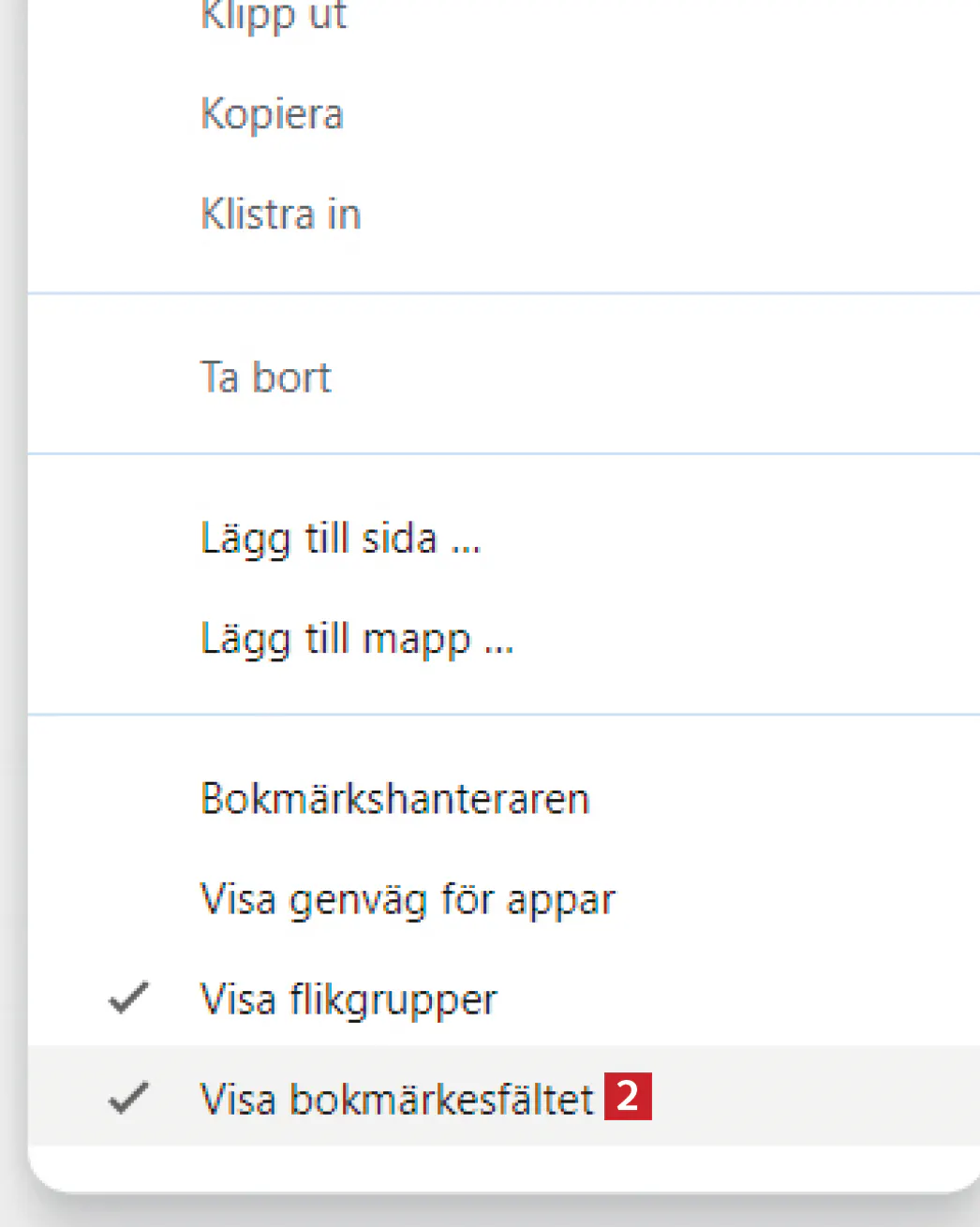Open the Lägg till mapp ... dialog

357,640
